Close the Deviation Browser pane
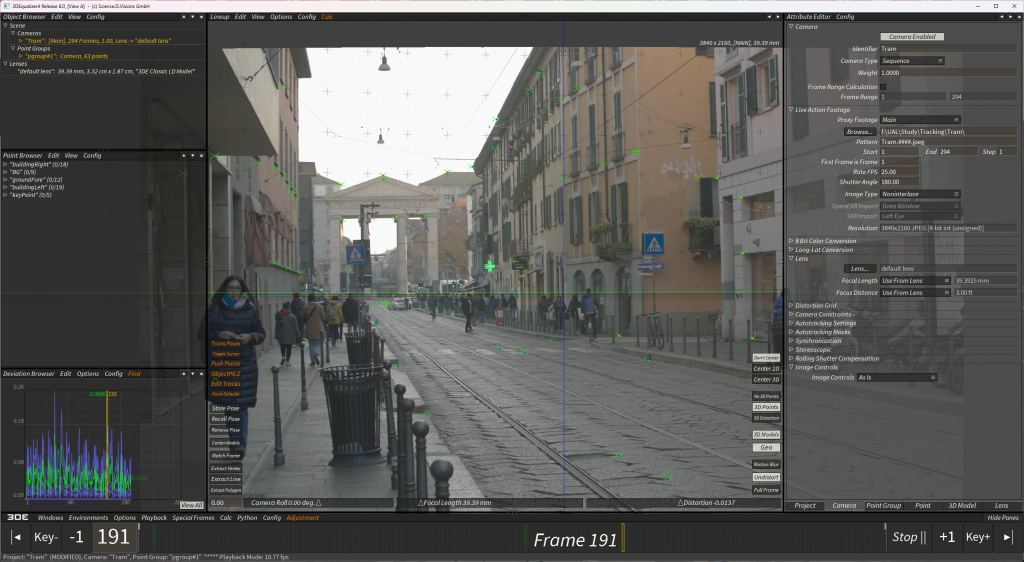The image size is (1024, 562). click(201, 374)
